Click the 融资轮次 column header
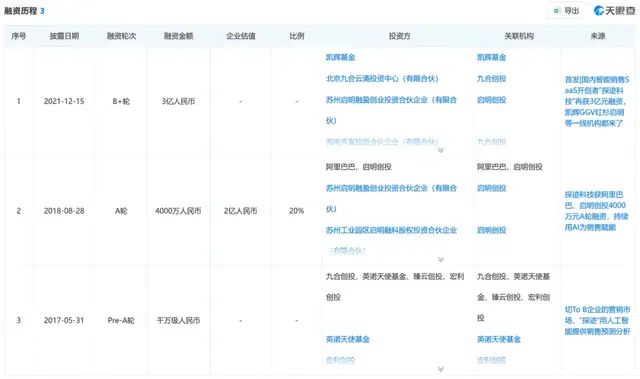The height and width of the screenshot is (379, 640). coord(121,36)
